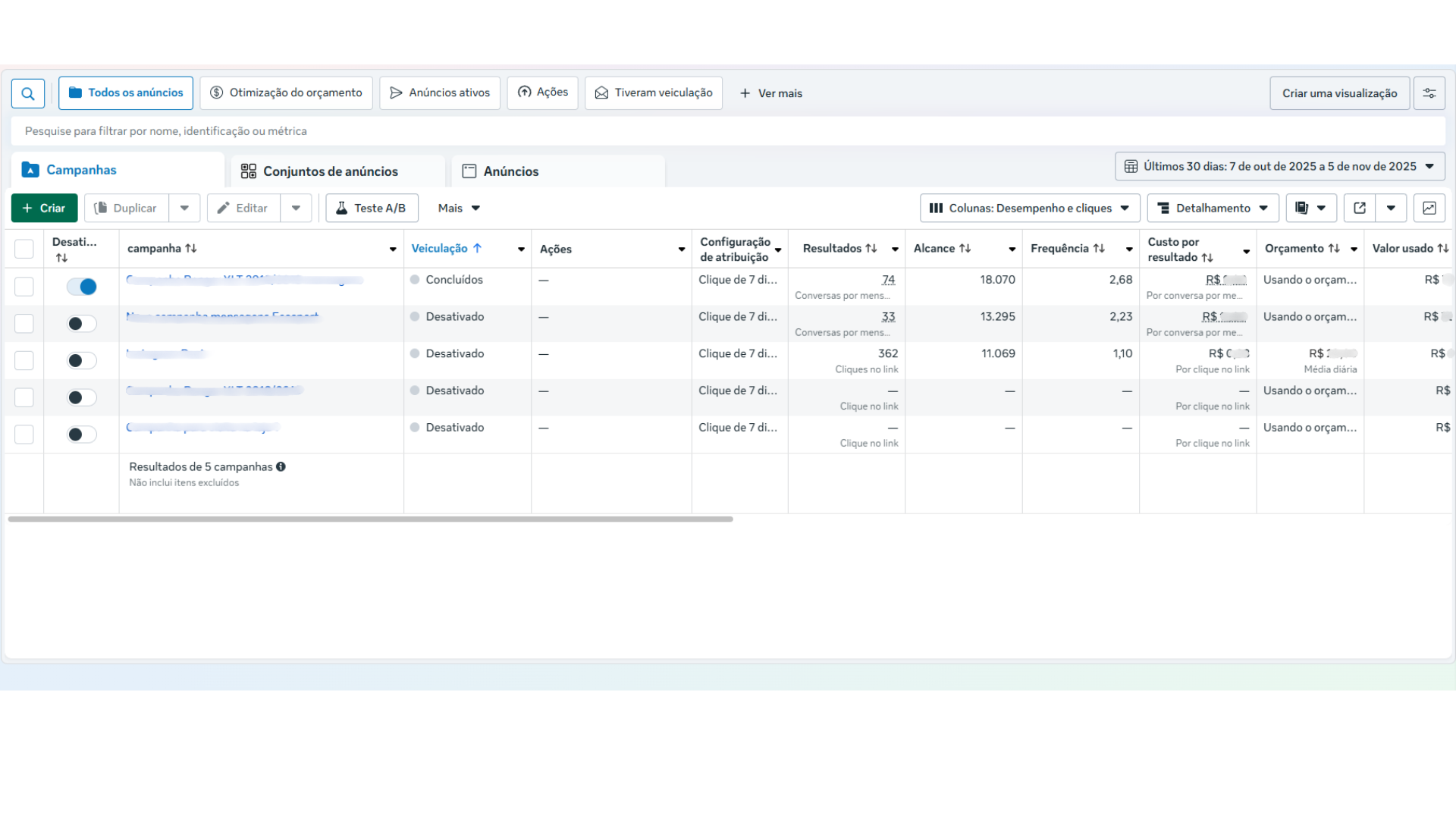
Task: Click info icon beside Resultados de 5 campanhas
Action: point(281,466)
